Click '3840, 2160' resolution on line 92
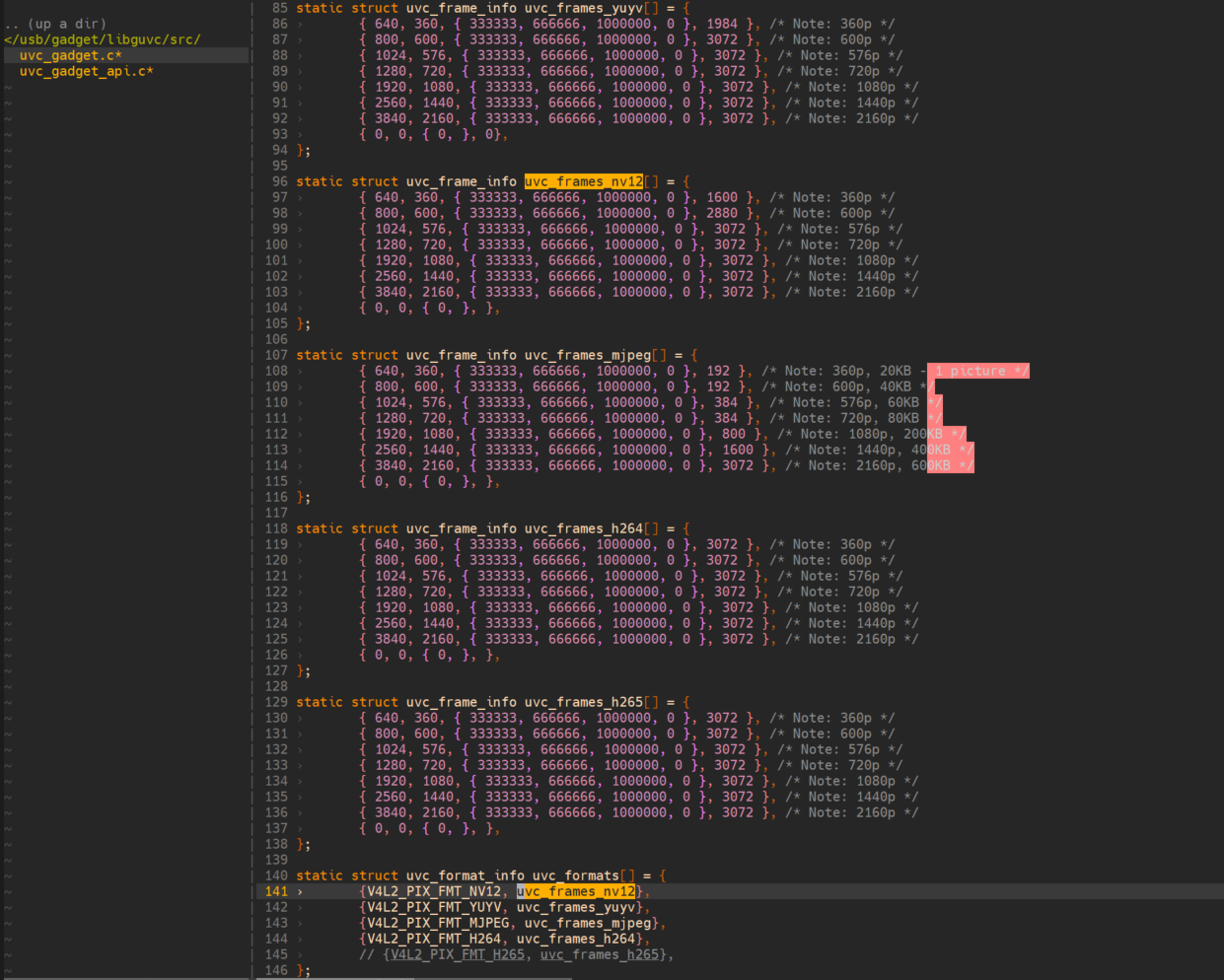Image resolution: width=1224 pixels, height=980 pixels. (414, 118)
